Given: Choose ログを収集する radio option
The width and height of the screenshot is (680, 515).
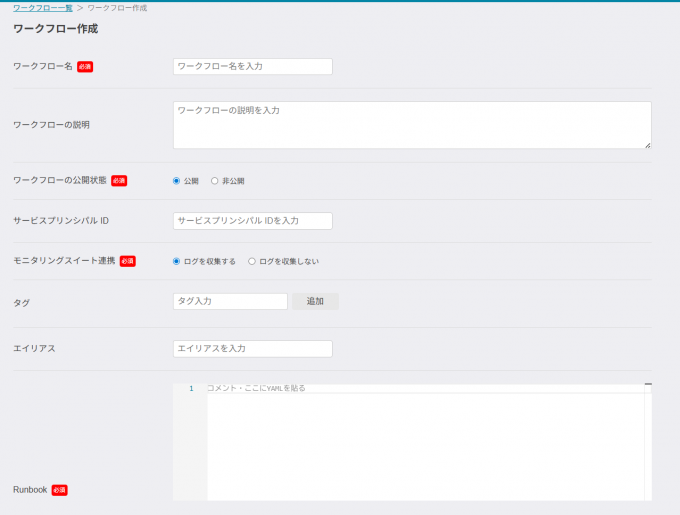Looking at the screenshot, I should pyautogui.click(x=176, y=261).
